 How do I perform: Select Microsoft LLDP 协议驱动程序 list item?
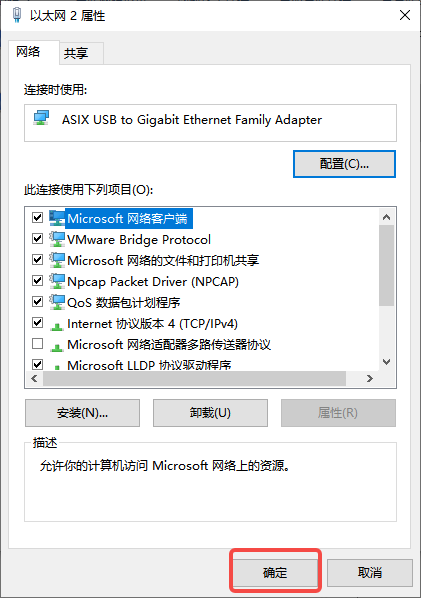point(149,365)
